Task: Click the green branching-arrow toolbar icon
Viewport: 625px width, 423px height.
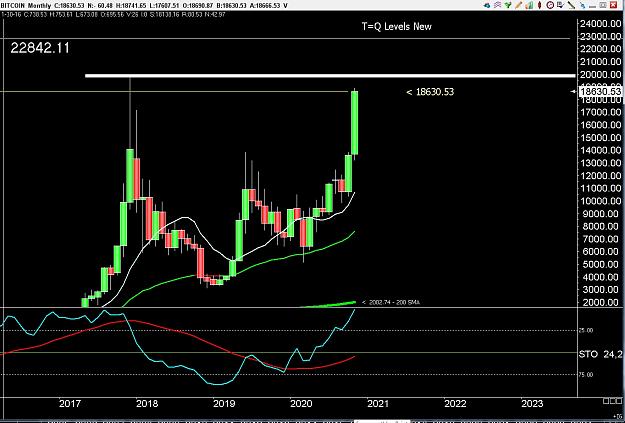Action: (508, 5)
